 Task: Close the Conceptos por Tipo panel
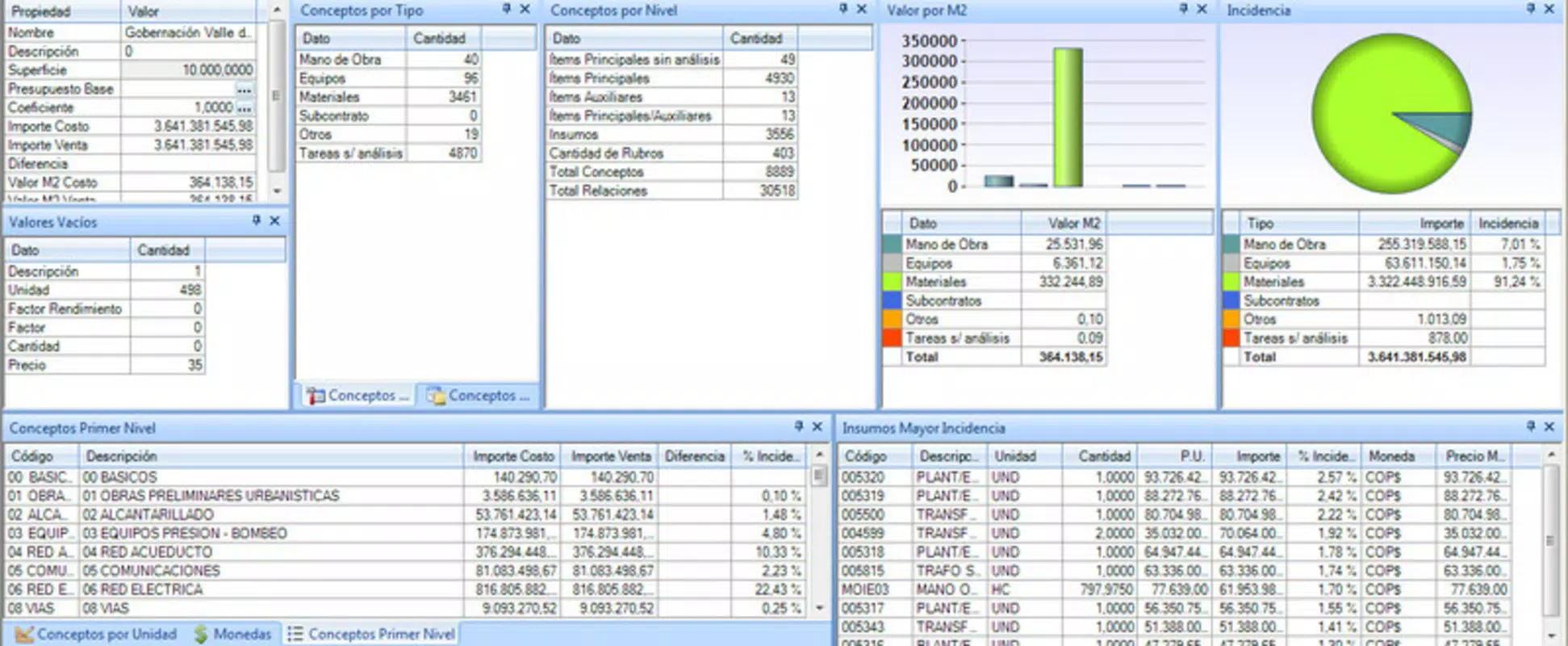coord(525,9)
